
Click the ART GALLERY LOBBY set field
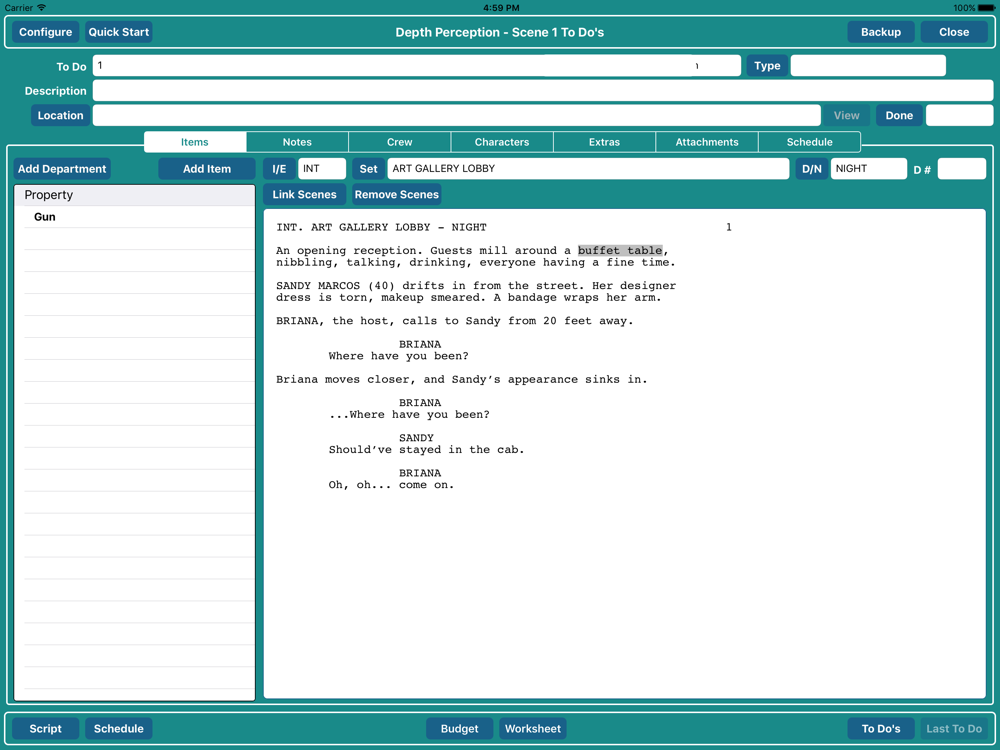tap(588, 169)
